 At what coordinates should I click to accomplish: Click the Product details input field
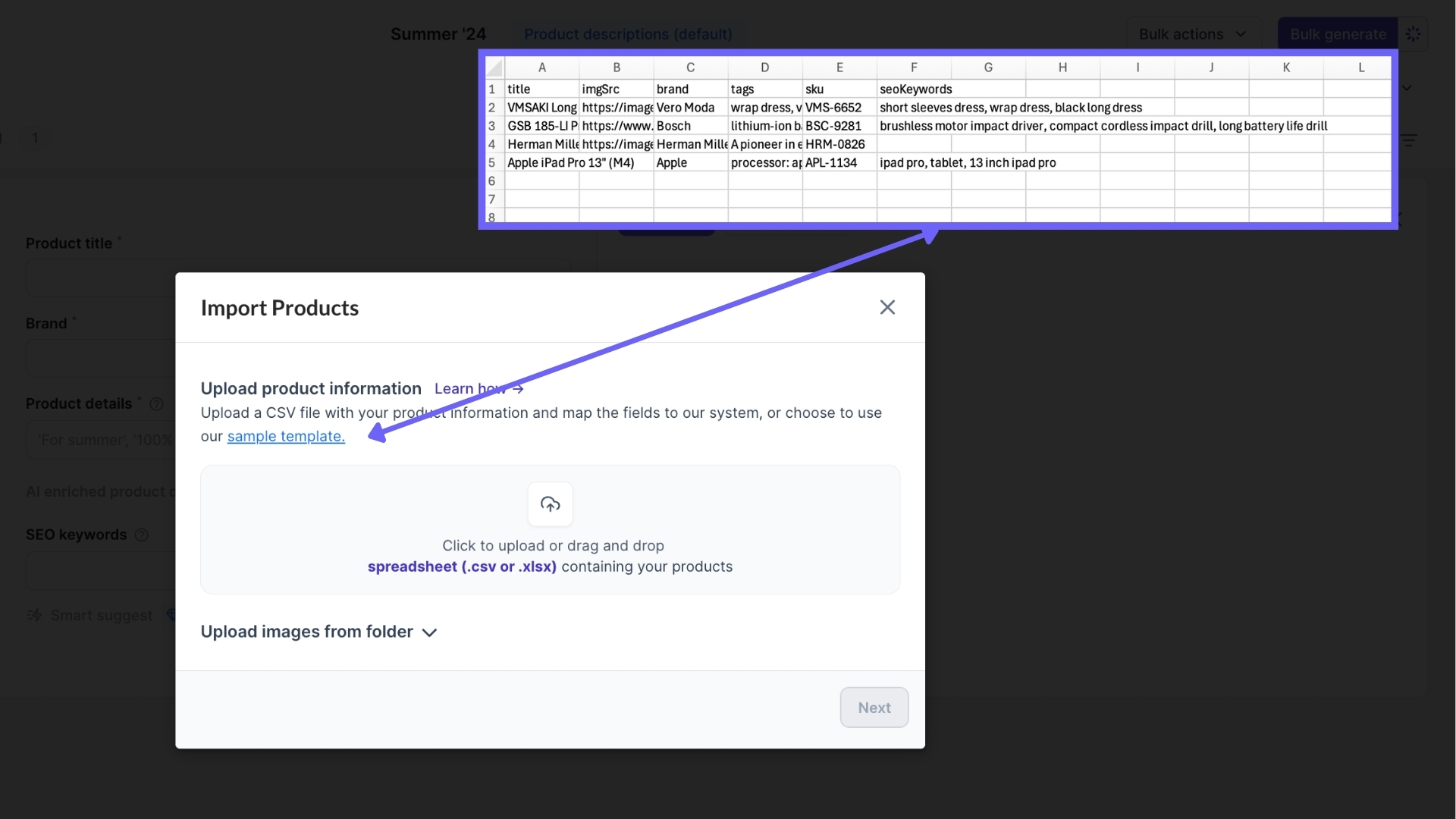coord(101,440)
